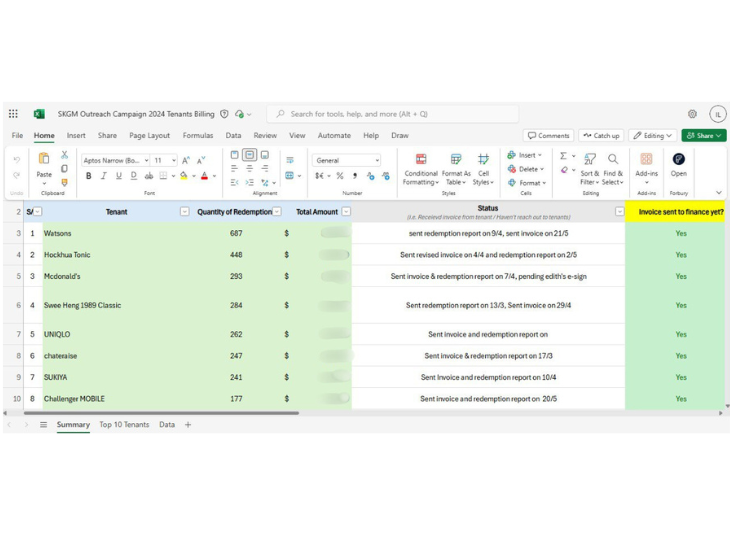Open the Comments pane button

click(x=548, y=135)
